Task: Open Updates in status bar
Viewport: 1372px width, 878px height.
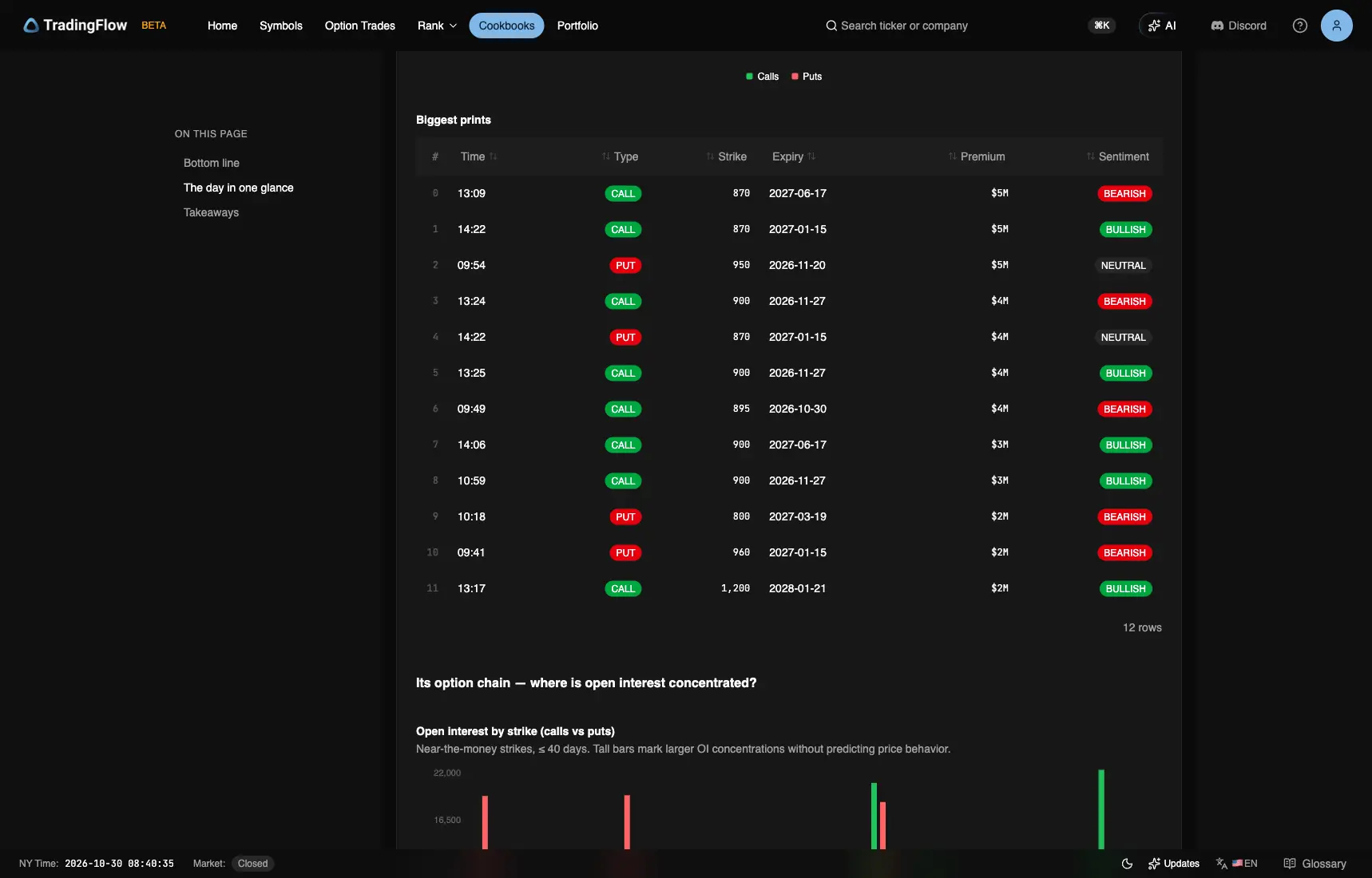Action: click(x=1174, y=864)
